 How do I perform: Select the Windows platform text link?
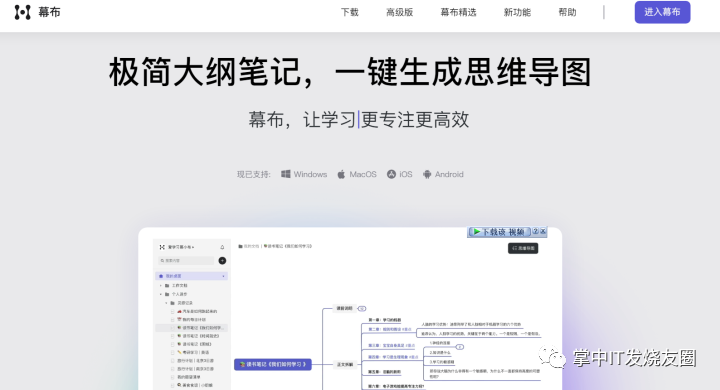tap(310, 174)
